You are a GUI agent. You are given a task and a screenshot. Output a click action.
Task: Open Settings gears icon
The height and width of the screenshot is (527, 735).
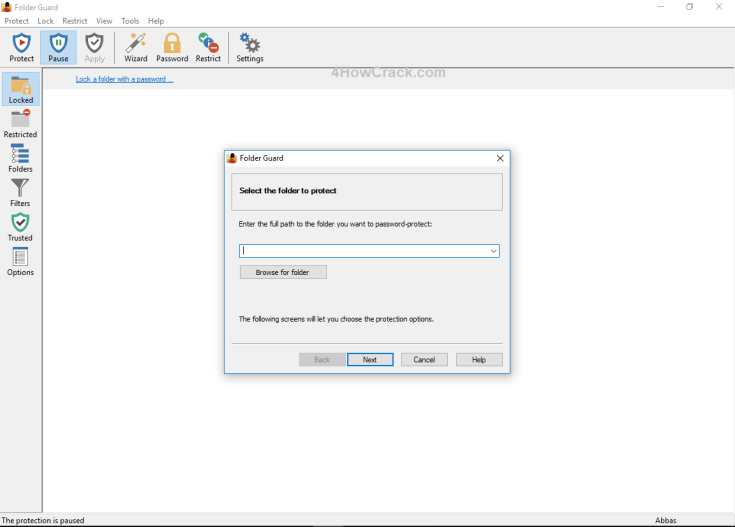[x=250, y=47]
